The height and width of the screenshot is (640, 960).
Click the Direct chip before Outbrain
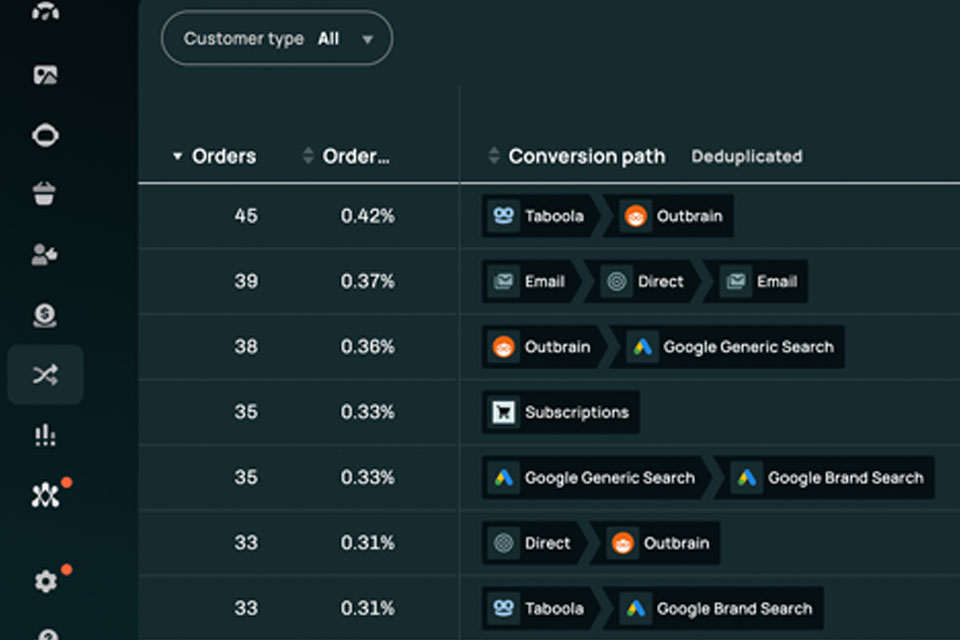530,543
